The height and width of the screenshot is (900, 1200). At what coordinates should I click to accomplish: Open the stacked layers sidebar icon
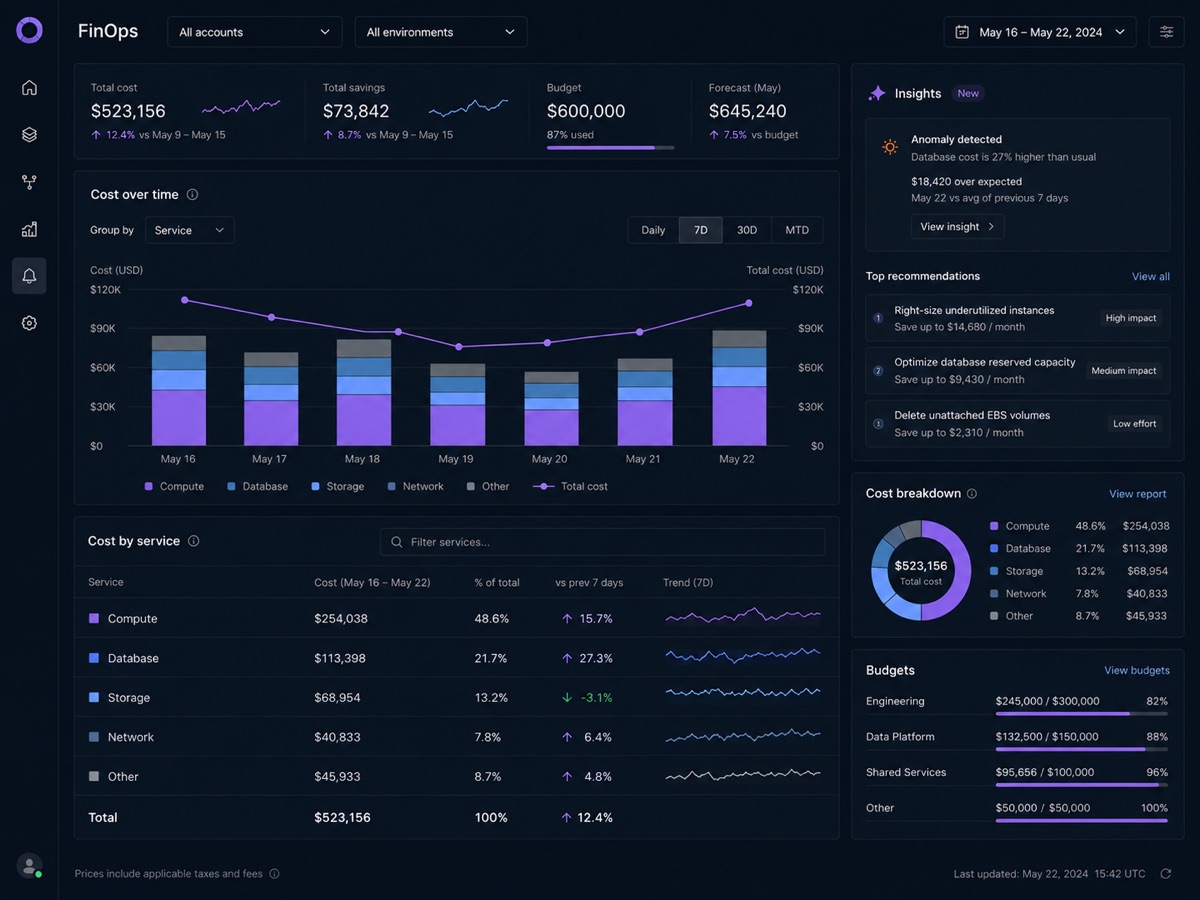29,134
